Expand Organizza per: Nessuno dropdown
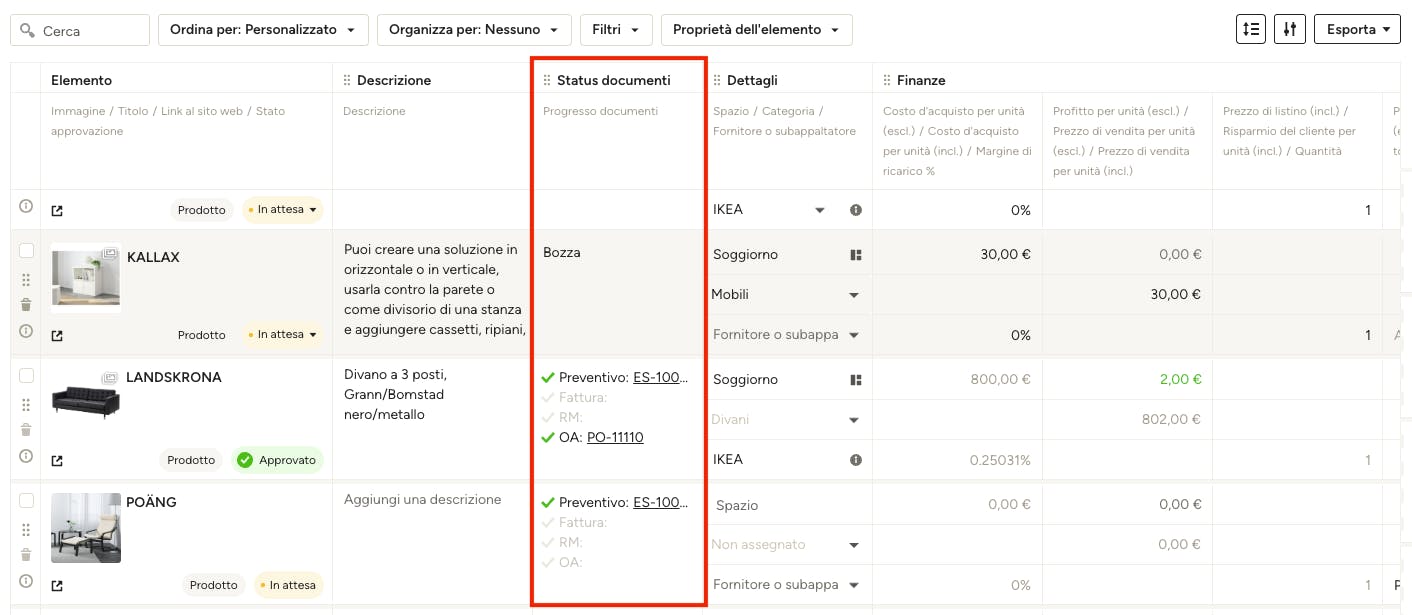 pos(474,30)
